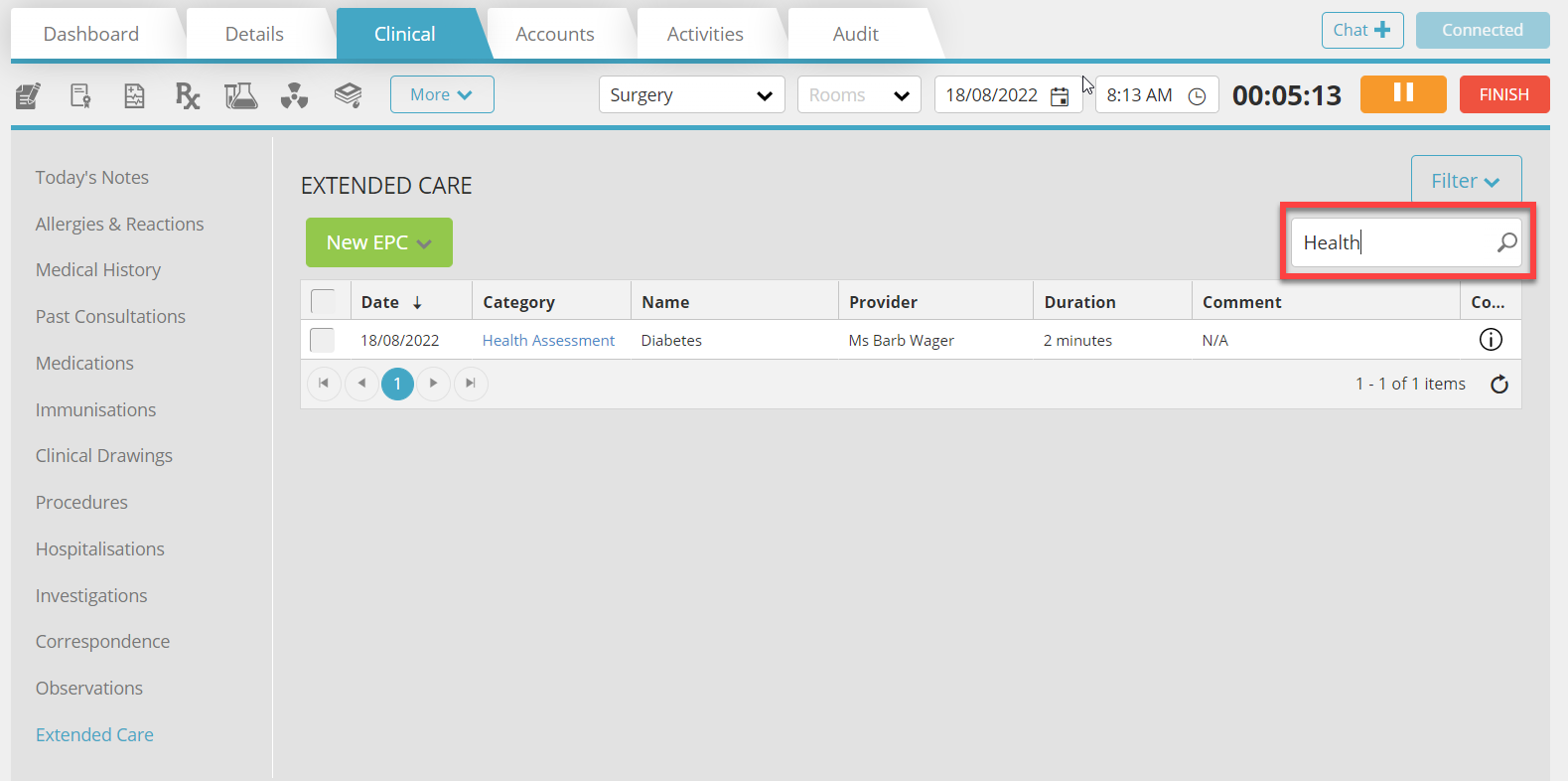Viewport: 1568px width, 781px height.
Task: Open Medical History section
Action: tap(98, 270)
